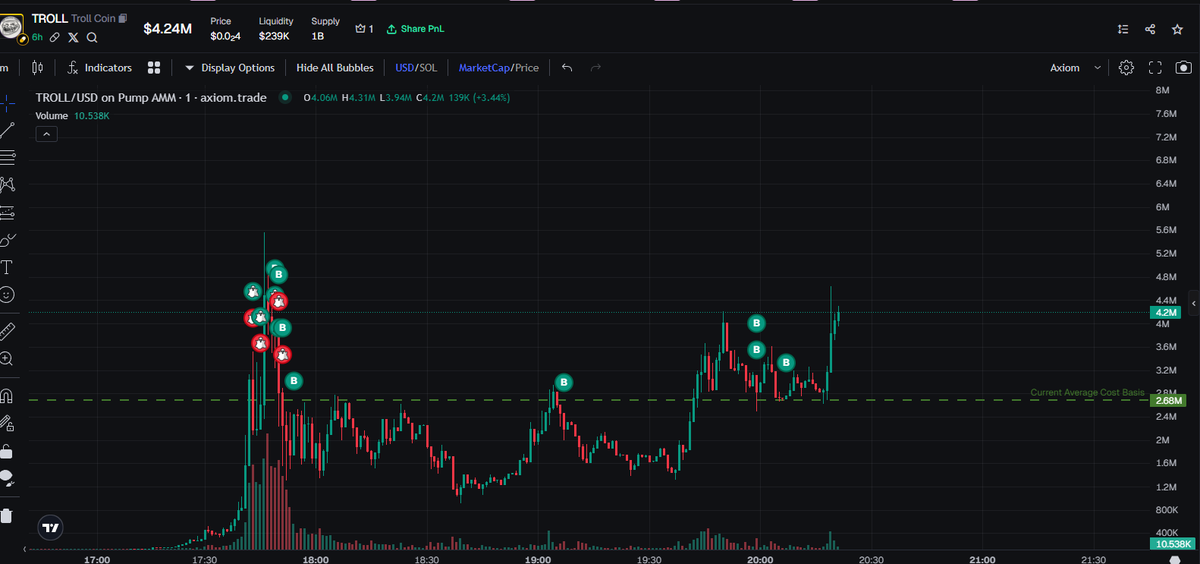
Task: Open the candlestick chart type selector
Action: click(x=38, y=68)
